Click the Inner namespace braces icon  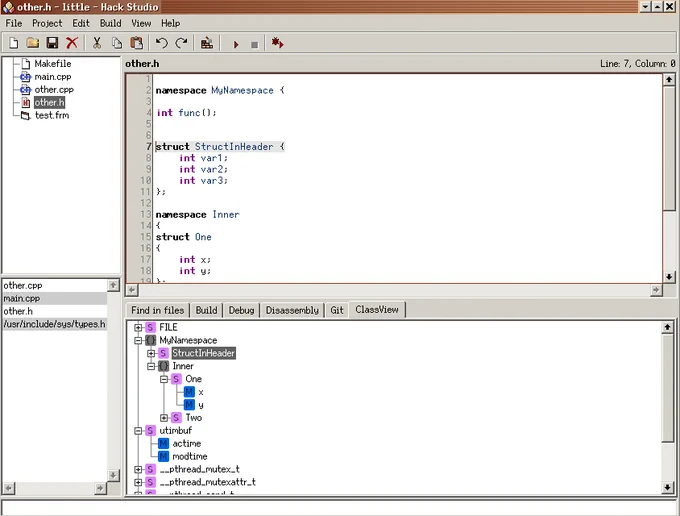click(163, 366)
